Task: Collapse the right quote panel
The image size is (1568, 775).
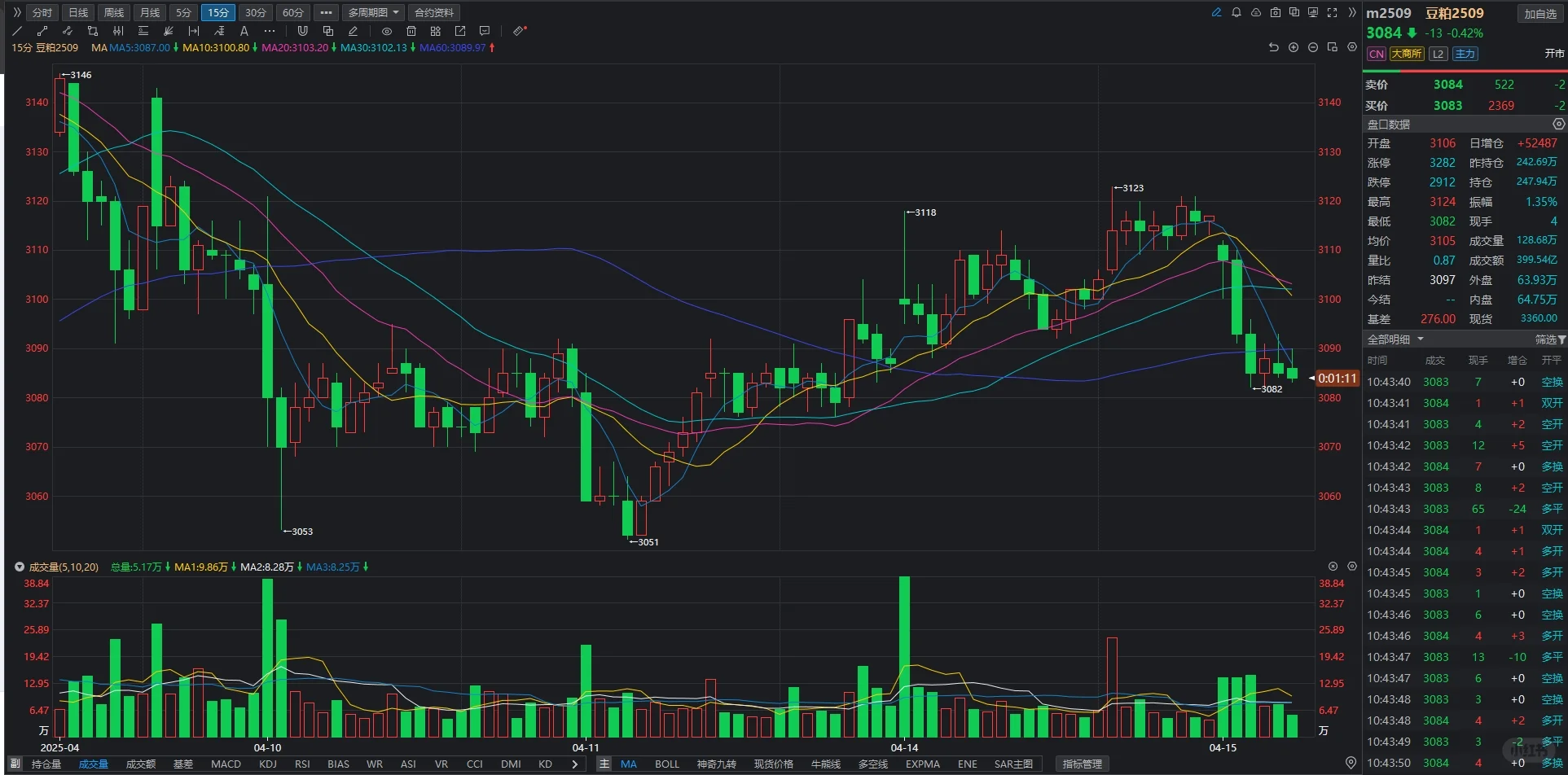Action: pyautogui.click(x=1352, y=12)
